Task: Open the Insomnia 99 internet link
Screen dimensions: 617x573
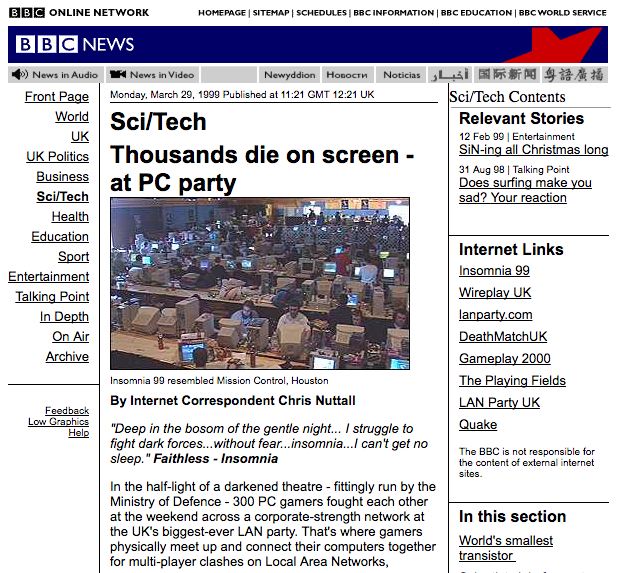Action: pyautogui.click(x=494, y=271)
